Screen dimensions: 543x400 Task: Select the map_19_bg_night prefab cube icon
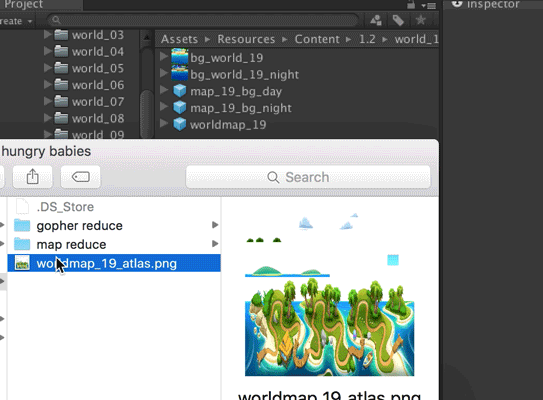[180, 107]
